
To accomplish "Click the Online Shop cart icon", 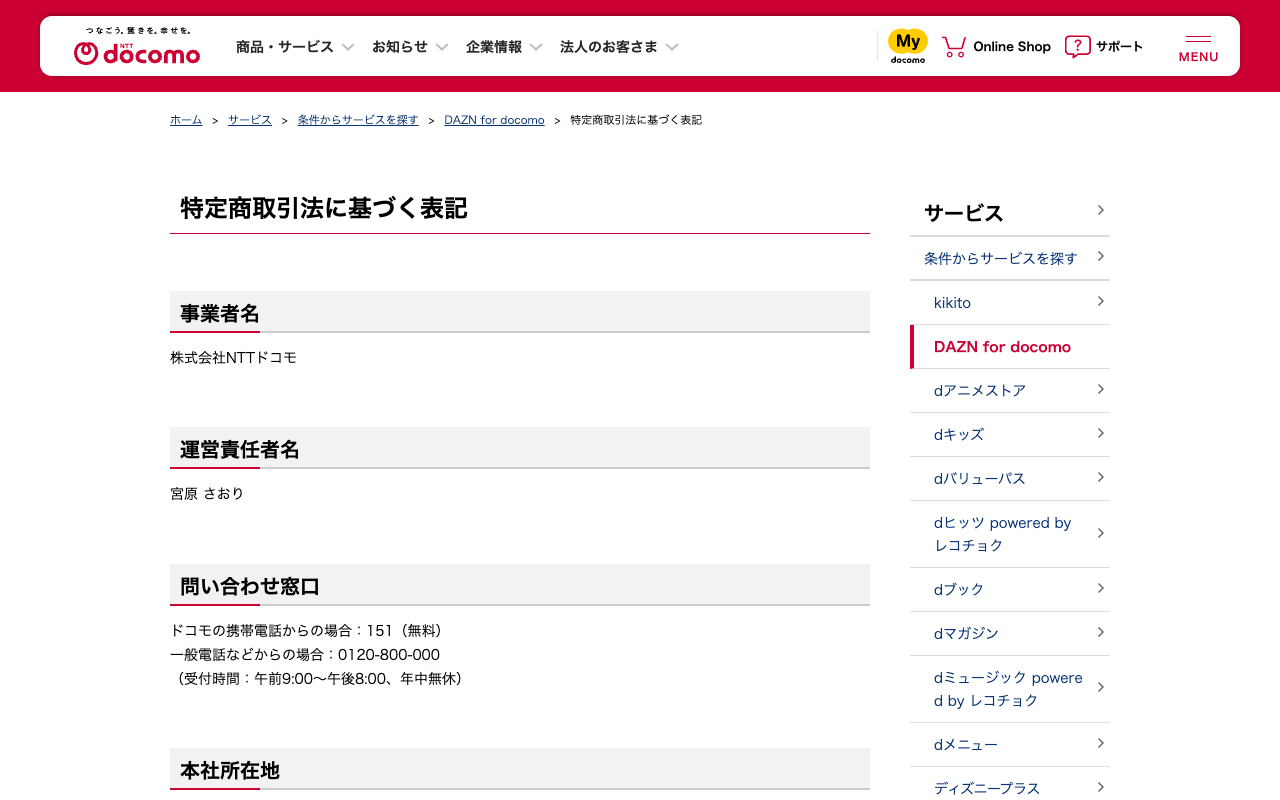I will pyautogui.click(x=954, y=47).
